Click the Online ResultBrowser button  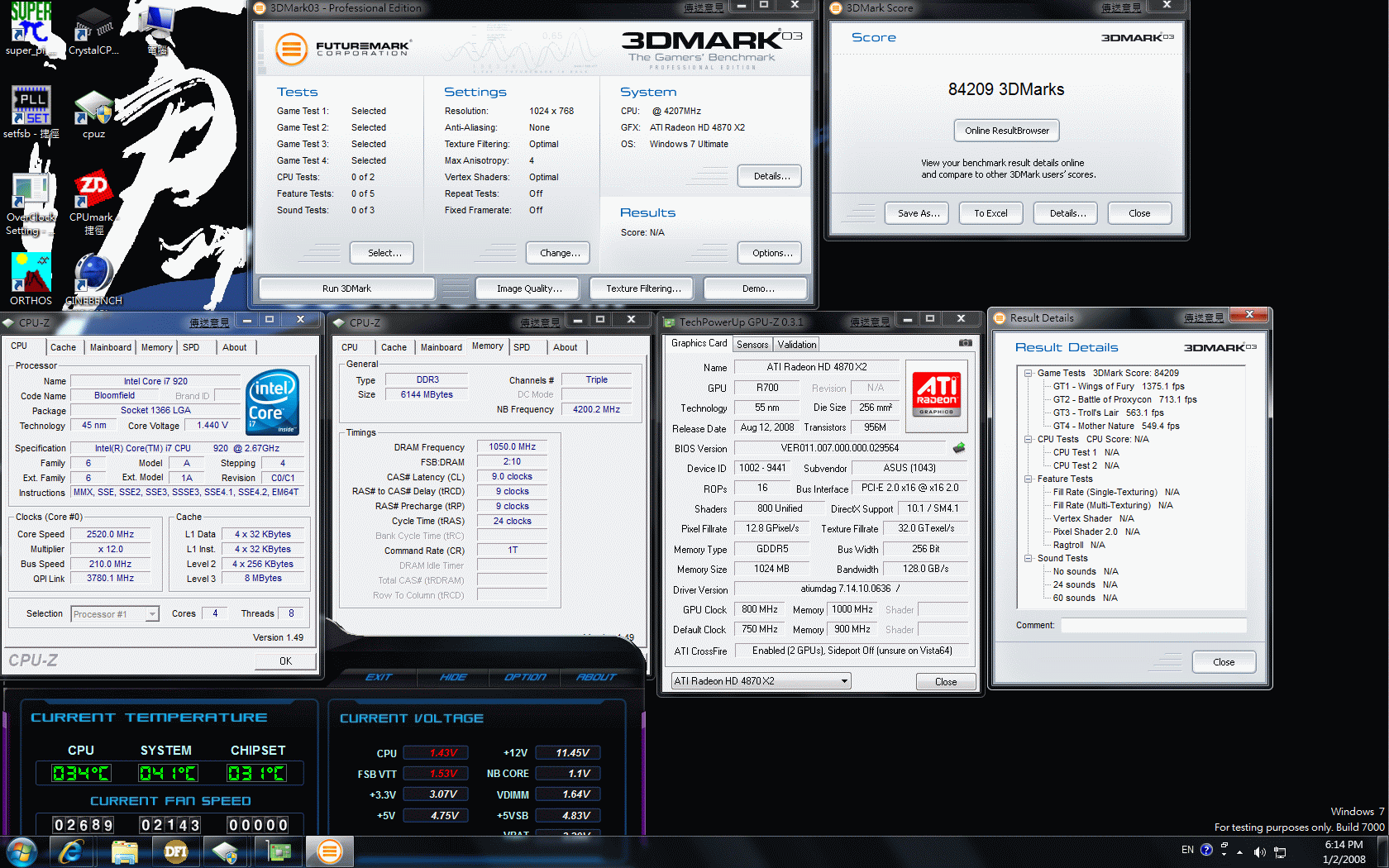click(1006, 131)
